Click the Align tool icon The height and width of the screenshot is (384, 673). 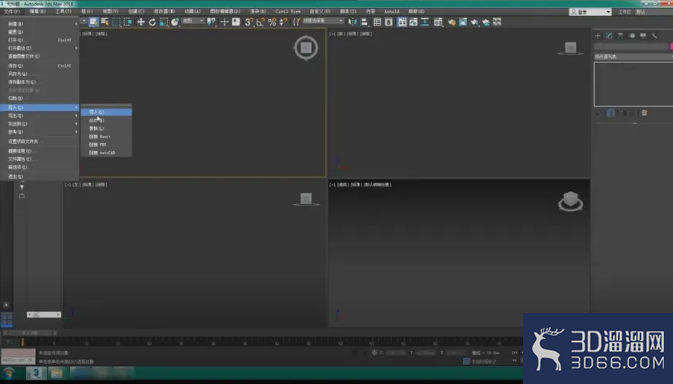pyautogui.click(x=364, y=22)
